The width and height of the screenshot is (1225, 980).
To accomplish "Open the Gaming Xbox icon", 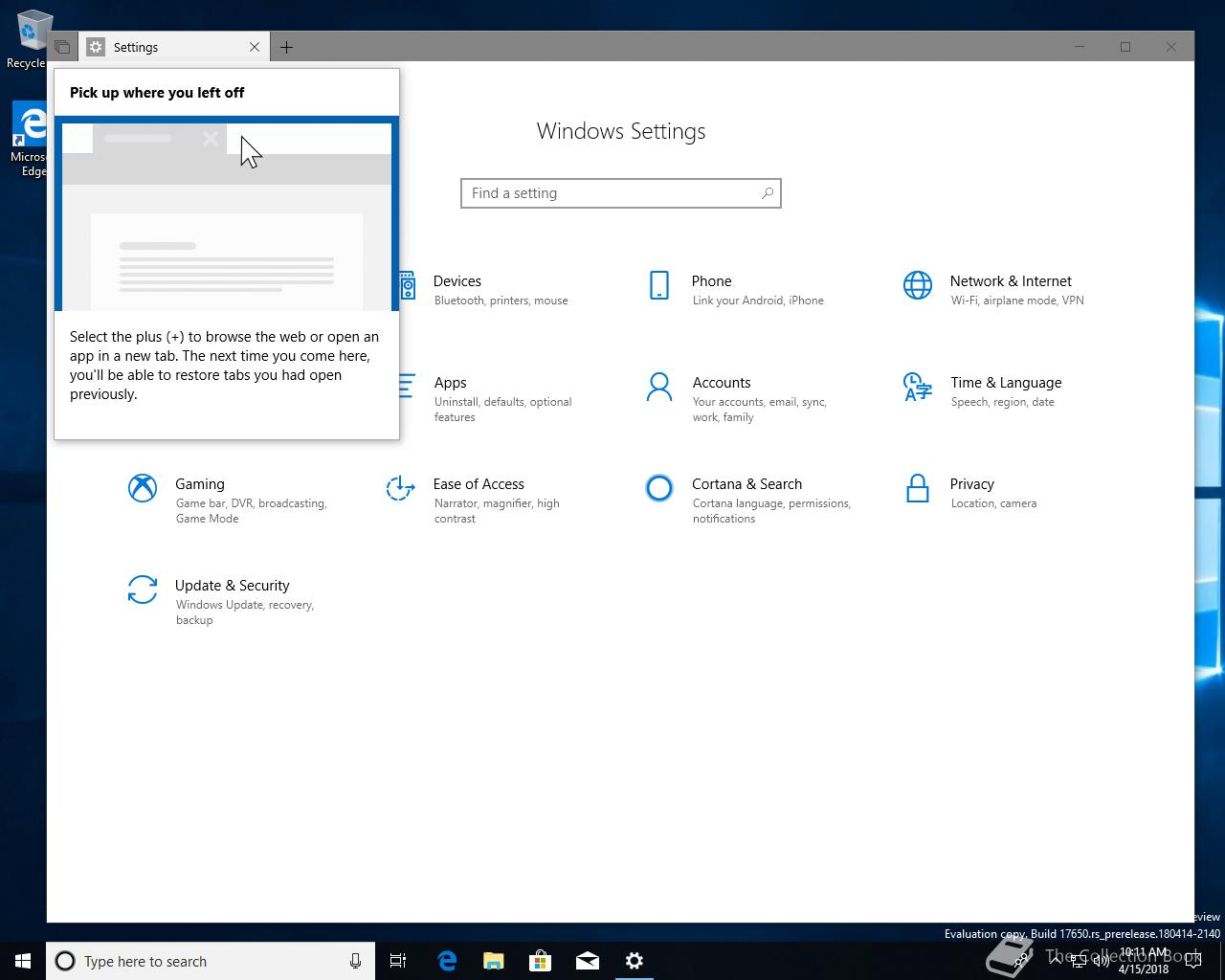I will (143, 488).
